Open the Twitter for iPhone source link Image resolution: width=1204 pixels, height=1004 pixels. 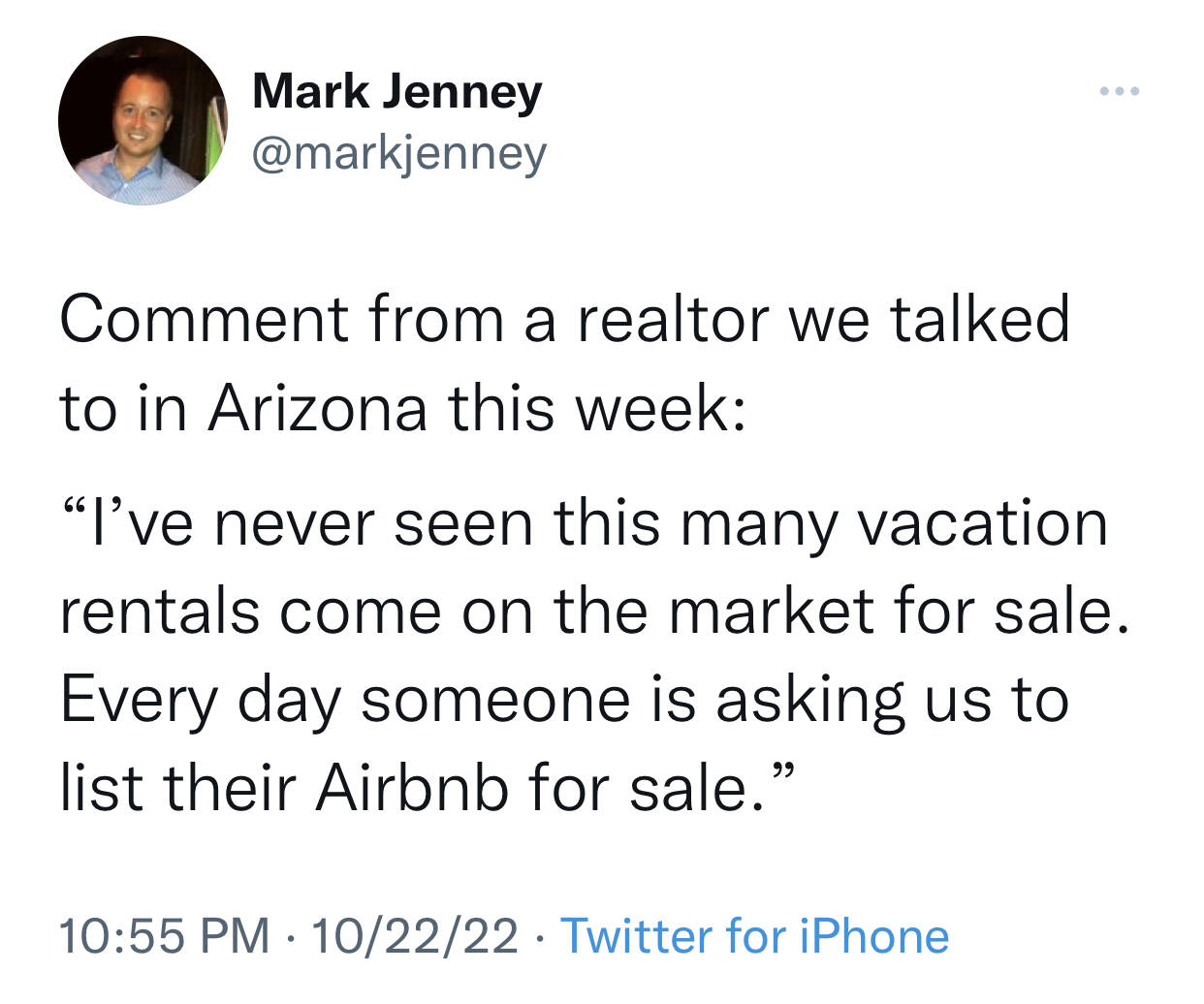[755, 936]
